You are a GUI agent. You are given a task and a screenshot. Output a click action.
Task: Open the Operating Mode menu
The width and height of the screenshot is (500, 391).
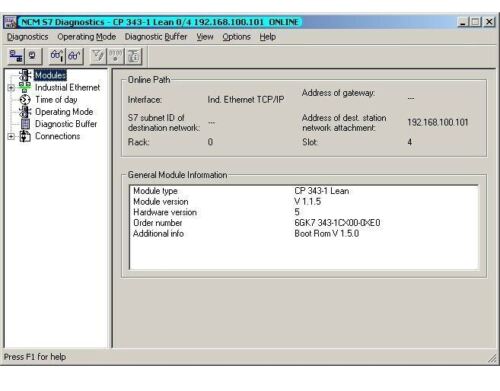point(87,37)
